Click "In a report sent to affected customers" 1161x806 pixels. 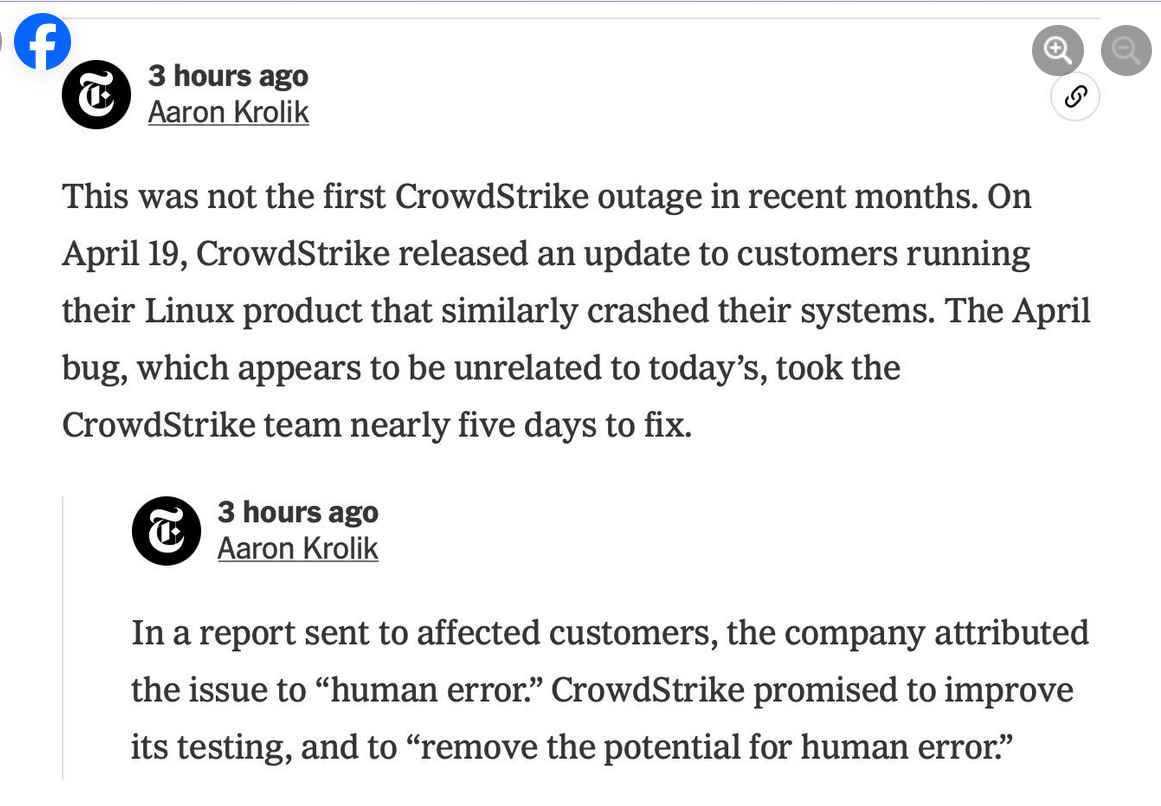[424, 633]
